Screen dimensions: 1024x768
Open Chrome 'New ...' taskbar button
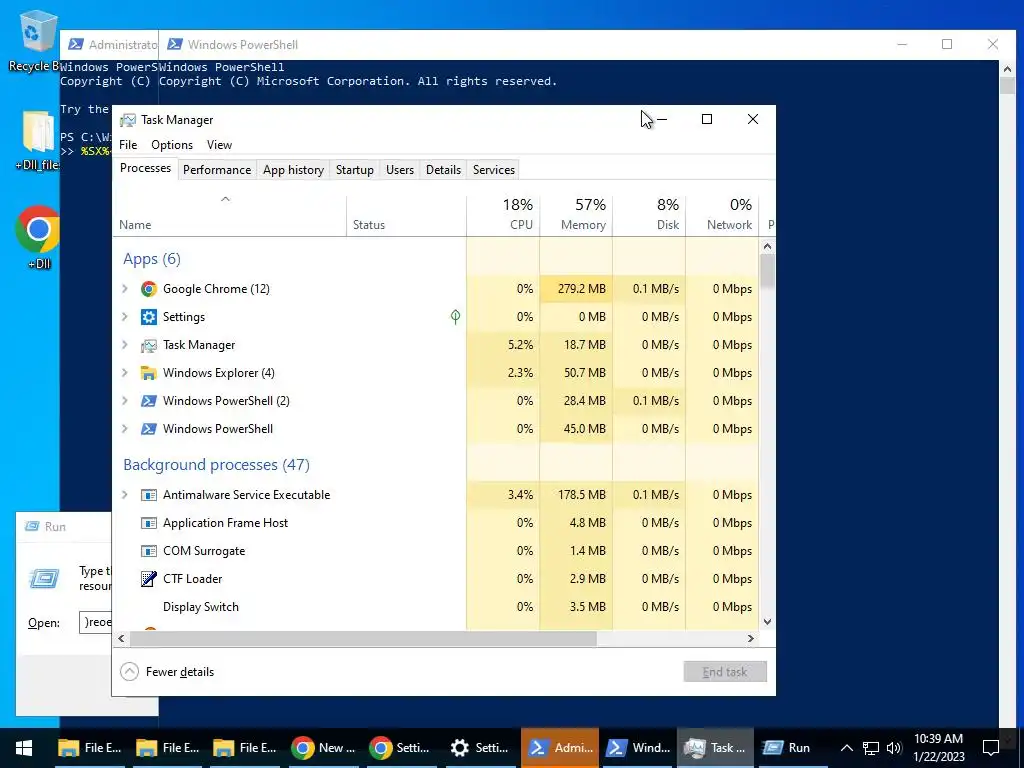point(323,748)
